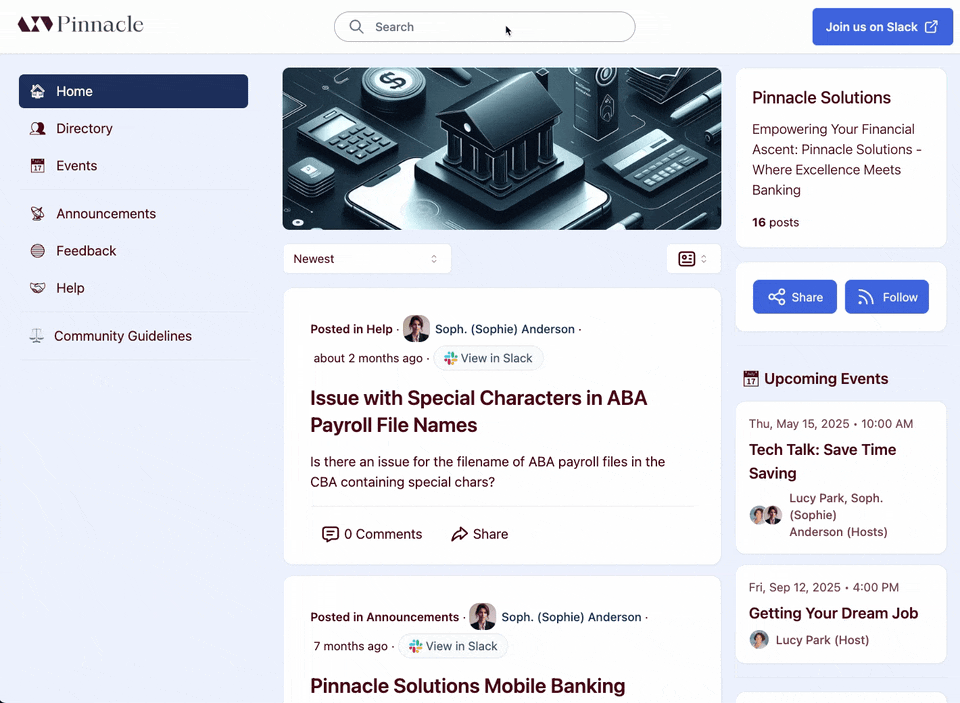Click Slack icon on the 7 months ago post
Viewport: 960px width, 703px height.
point(416,646)
